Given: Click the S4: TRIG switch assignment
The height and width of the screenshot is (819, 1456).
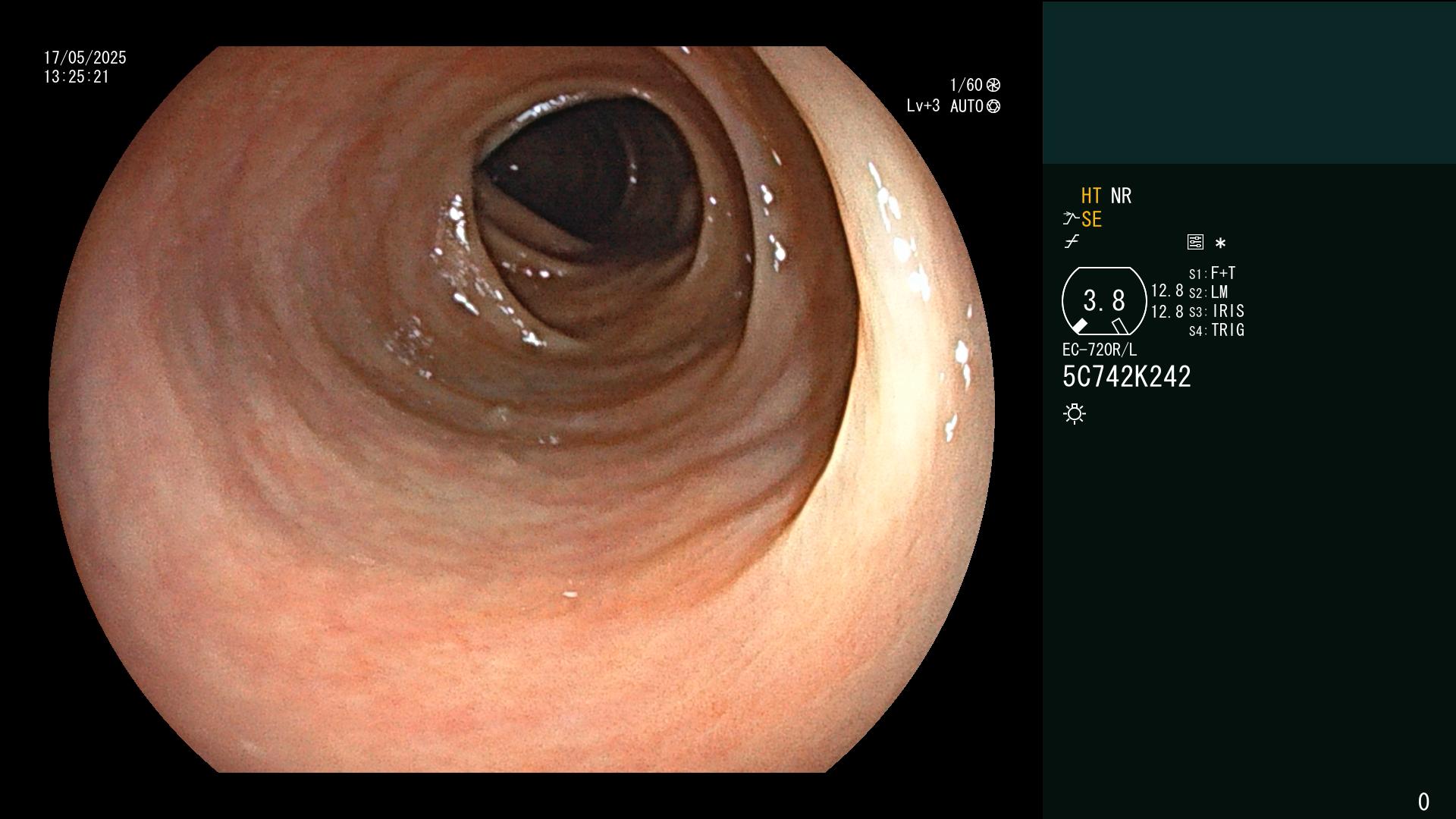Looking at the screenshot, I should pos(1217,330).
